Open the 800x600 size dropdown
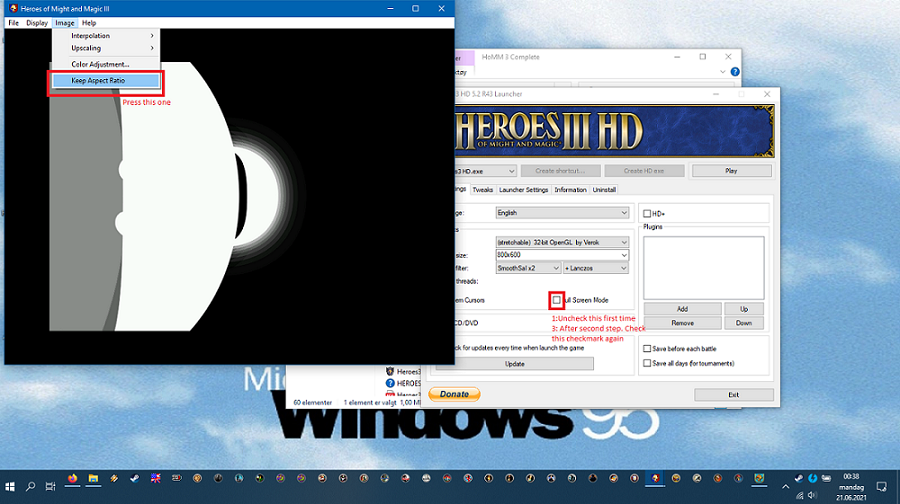 click(562, 255)
